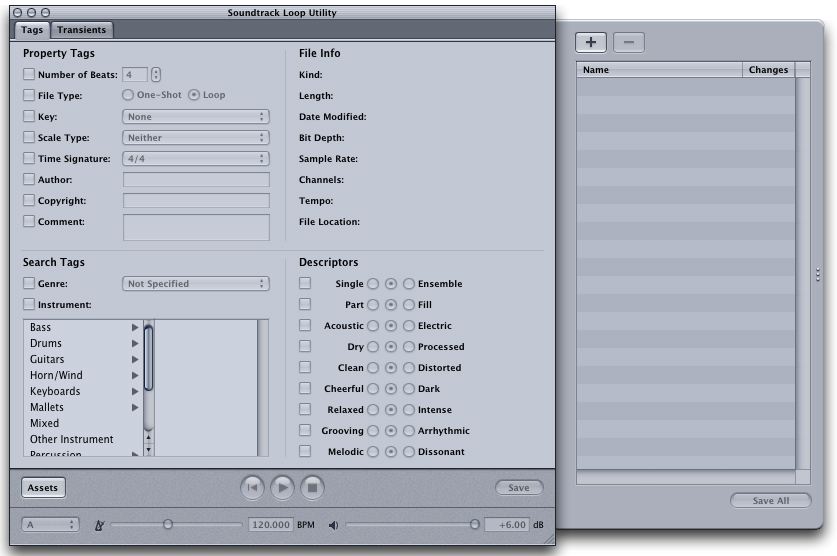Enable the Cheerful/Dark descriptor checkbox
This screenshot has height=556, width=837.
305,388
